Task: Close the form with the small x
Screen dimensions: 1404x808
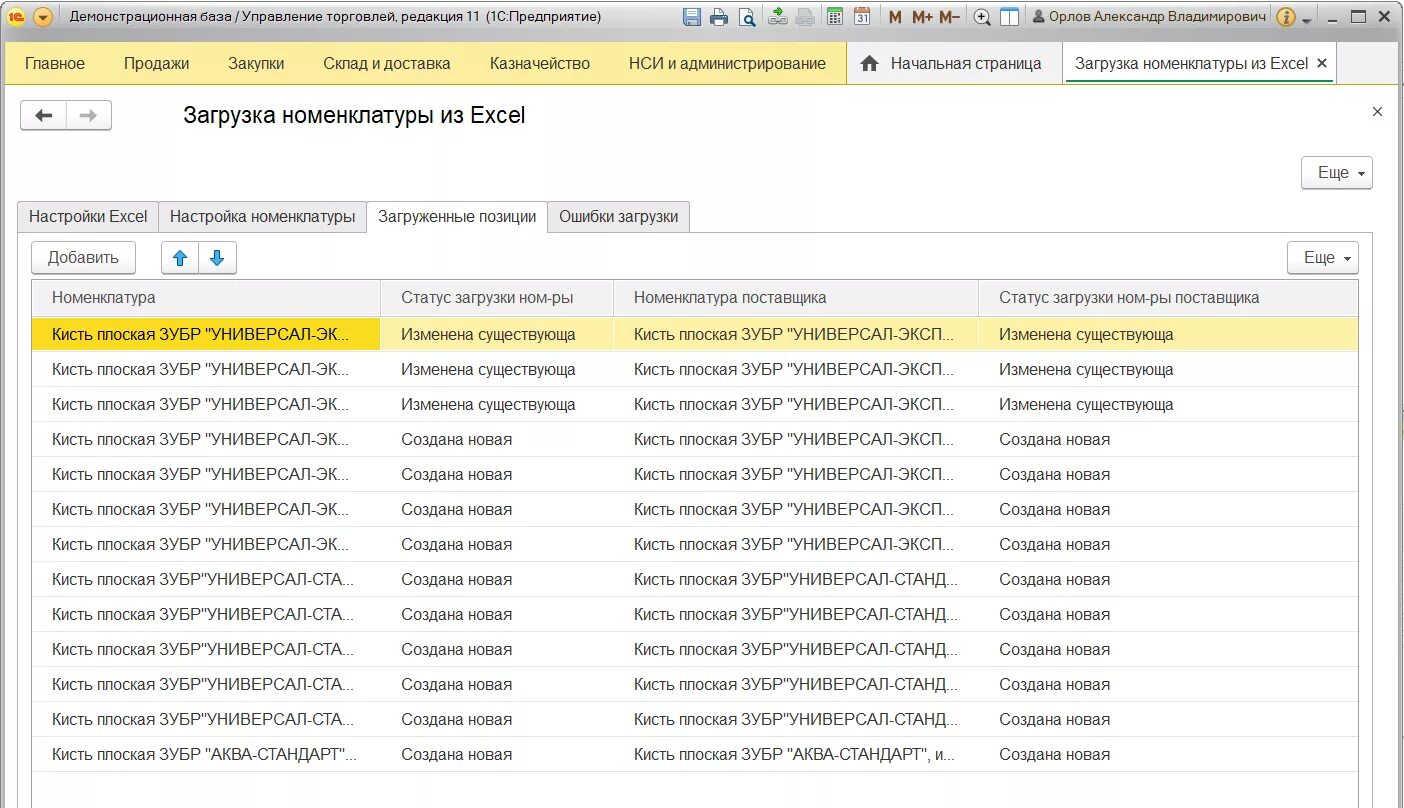Action: click(x=1377, y=112)
